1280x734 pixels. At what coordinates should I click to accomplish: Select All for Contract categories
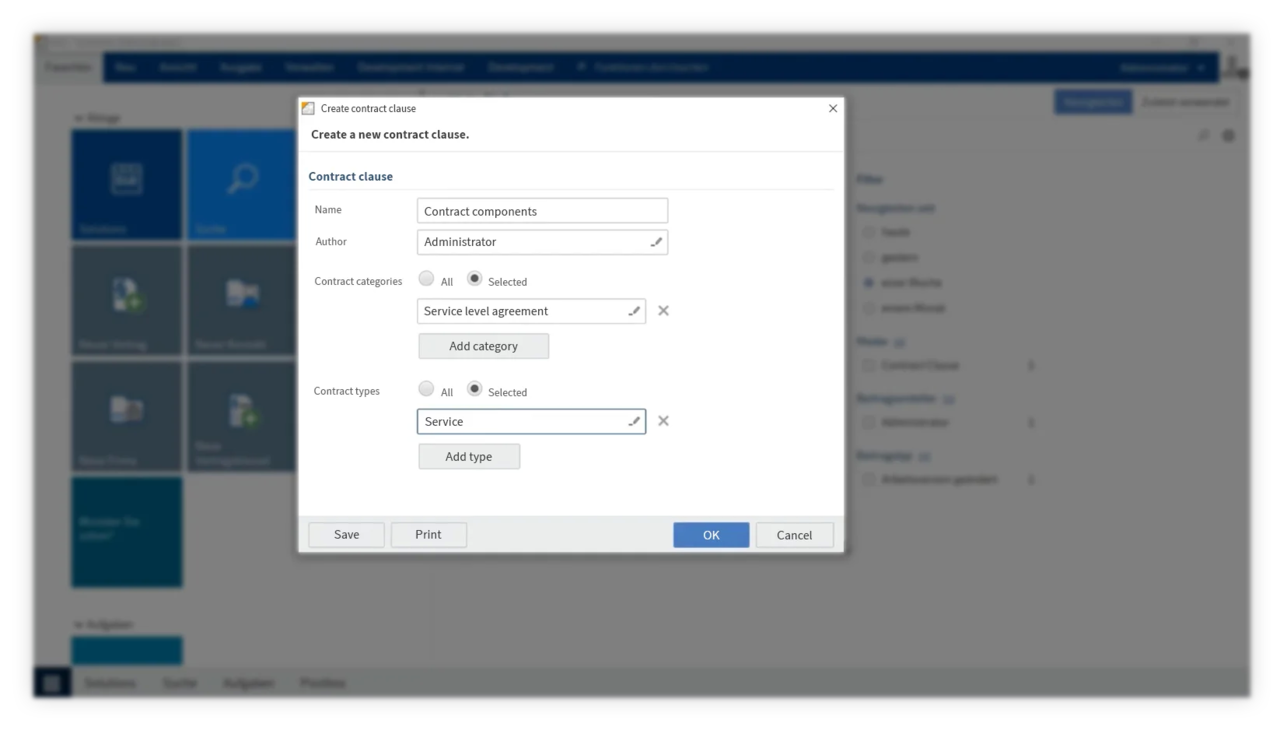coord(427,280)
